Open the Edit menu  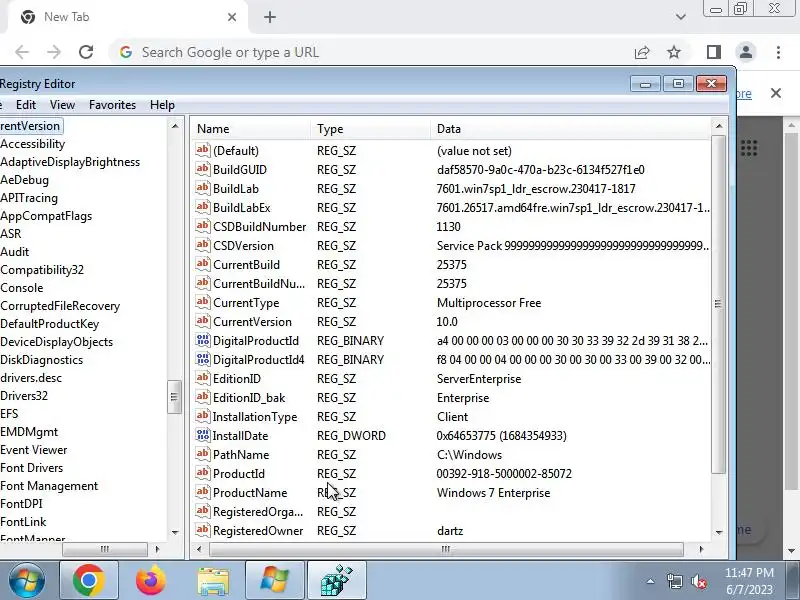(x=26, y=105)
